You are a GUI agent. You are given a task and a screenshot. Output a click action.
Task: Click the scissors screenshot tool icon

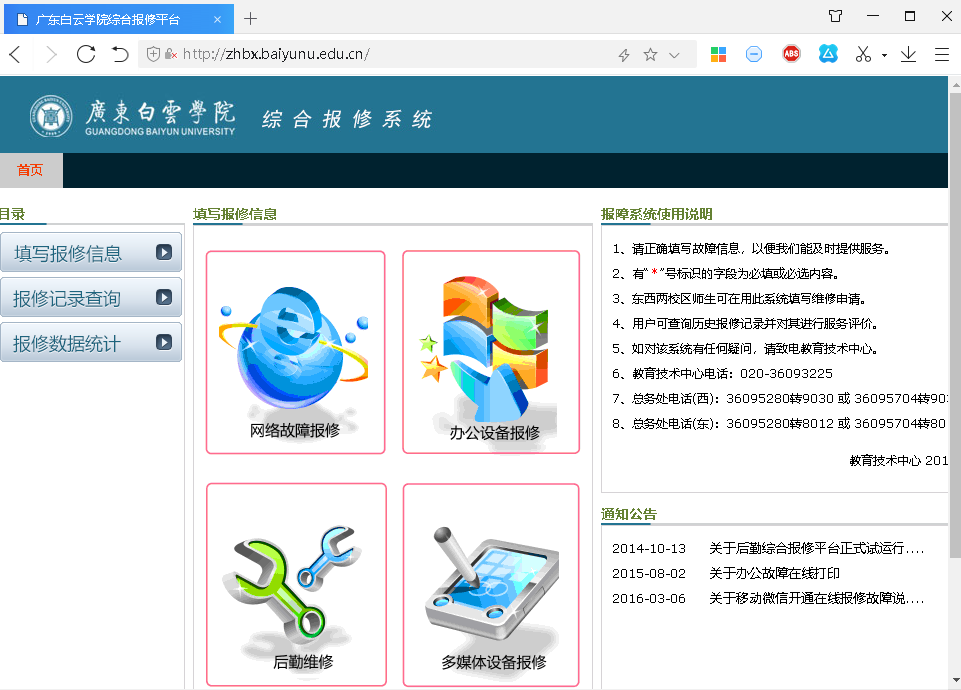[863, 55]
